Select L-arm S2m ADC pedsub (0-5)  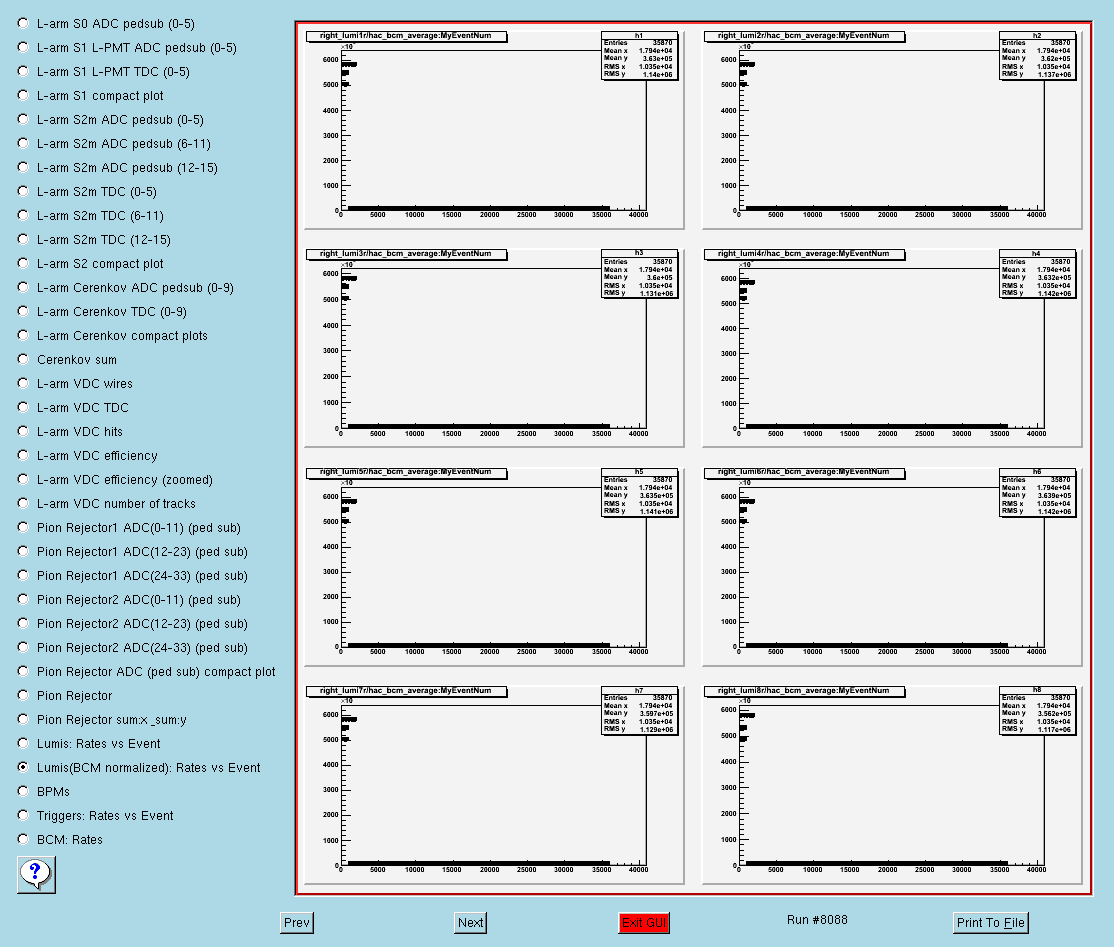[x=23, y=119]
